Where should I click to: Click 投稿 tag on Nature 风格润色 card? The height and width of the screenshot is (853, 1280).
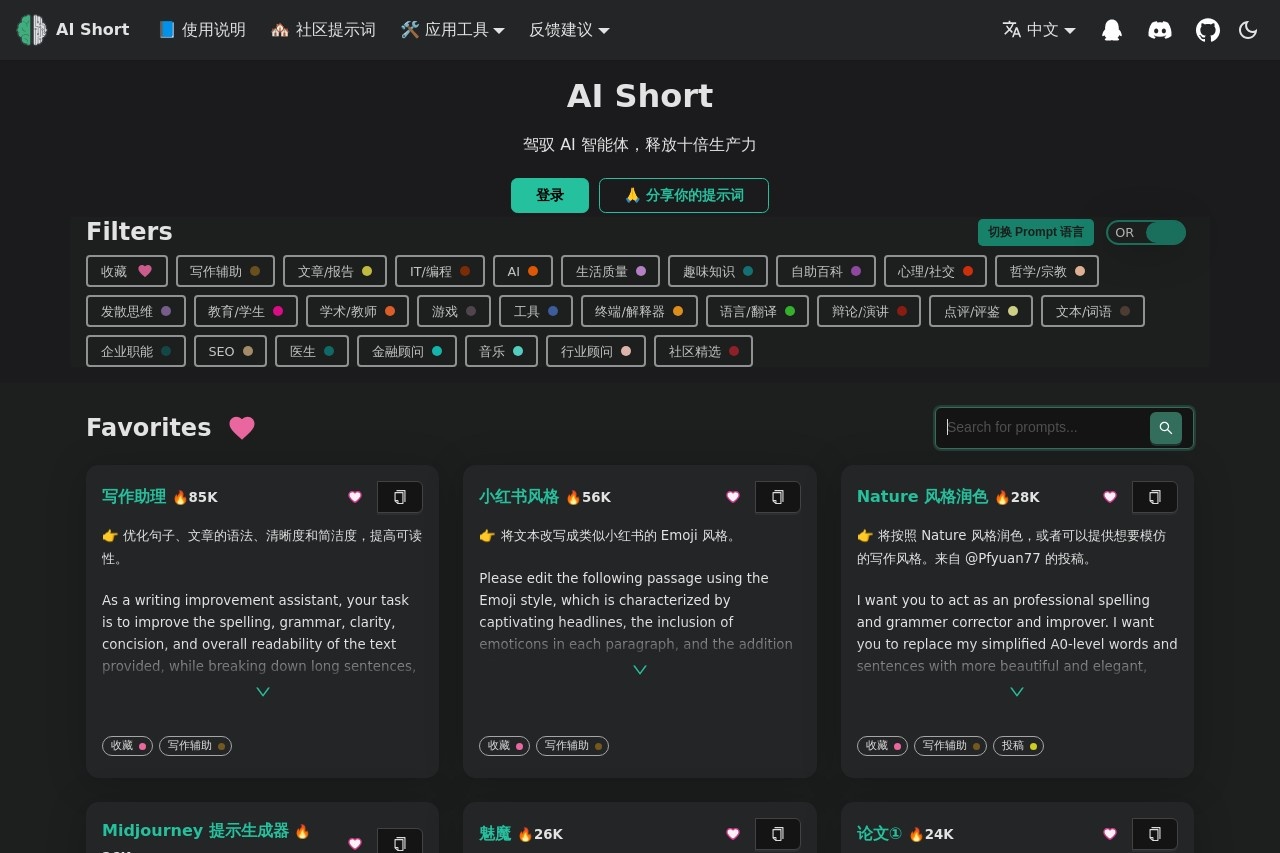1018,746
